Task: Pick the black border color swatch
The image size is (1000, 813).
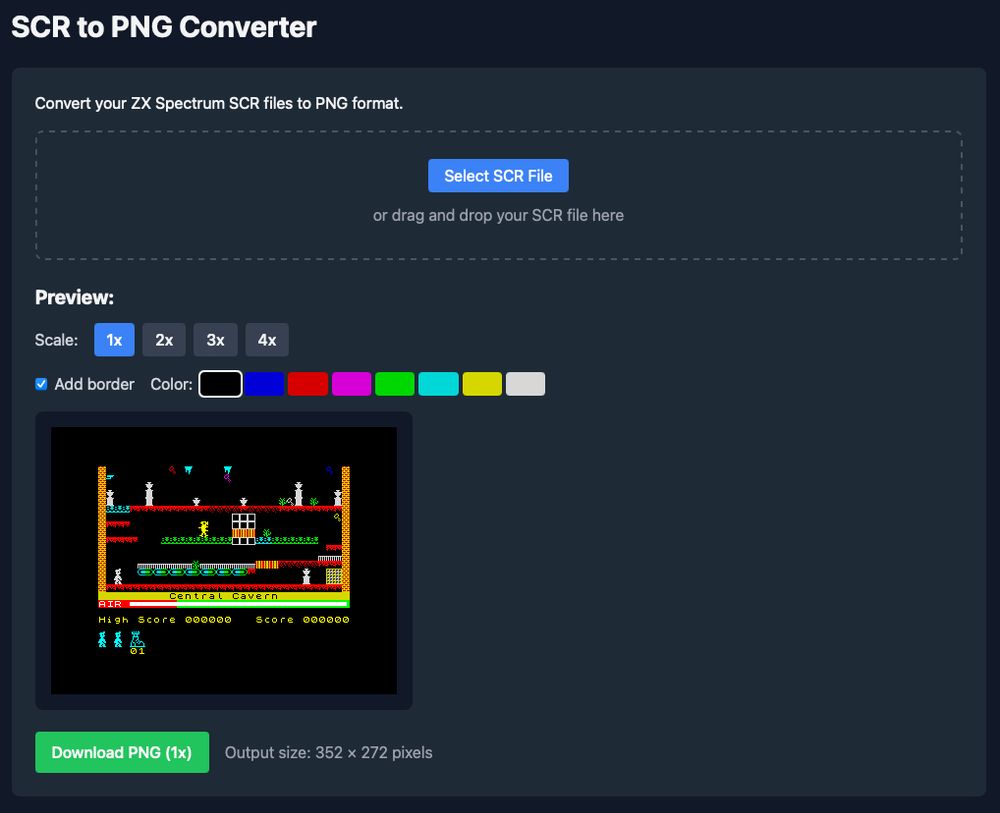Action: click(x=221, y=384)
